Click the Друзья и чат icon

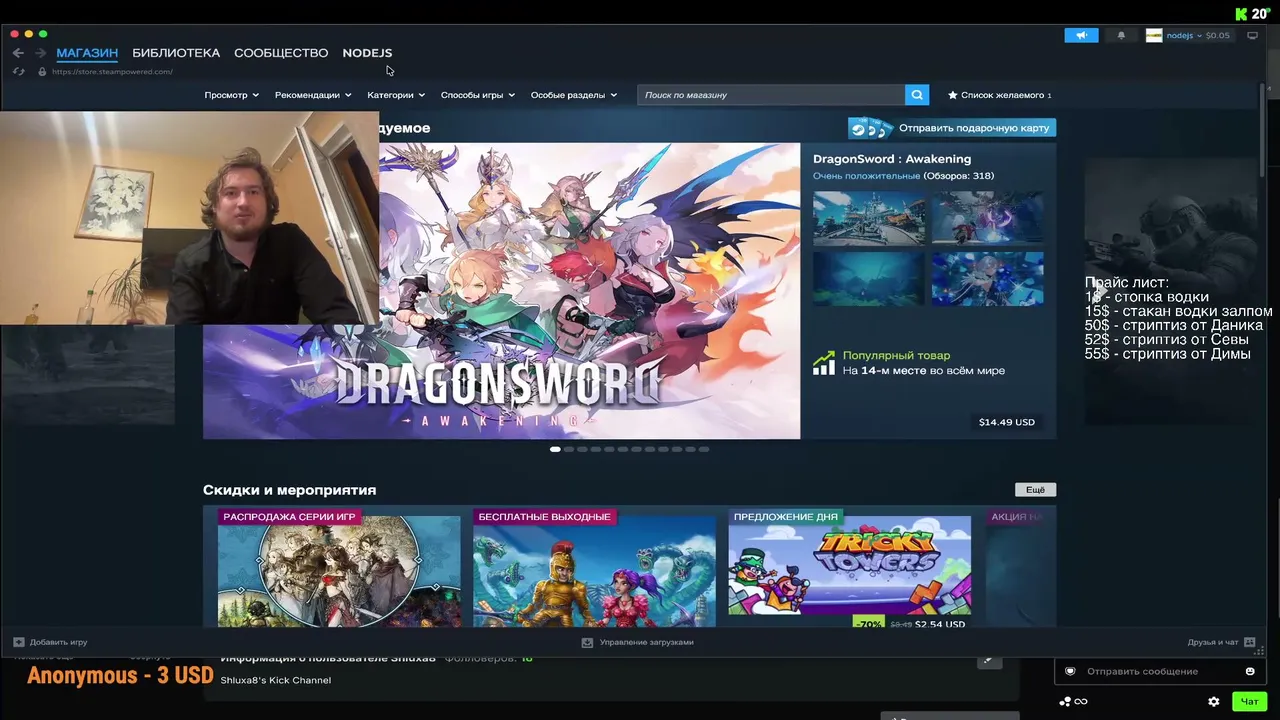[1248, 642]
